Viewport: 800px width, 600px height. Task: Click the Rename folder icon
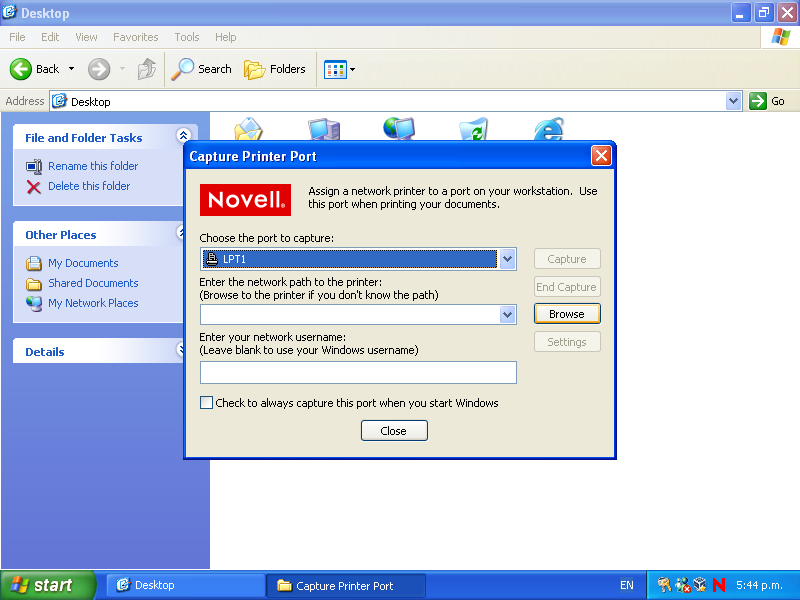(x=34, y=166)
